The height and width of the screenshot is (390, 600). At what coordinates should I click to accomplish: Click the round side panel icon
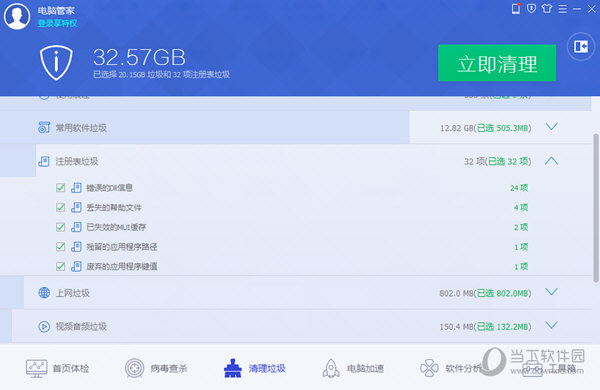pyautogui.click(x=581, y=47)
